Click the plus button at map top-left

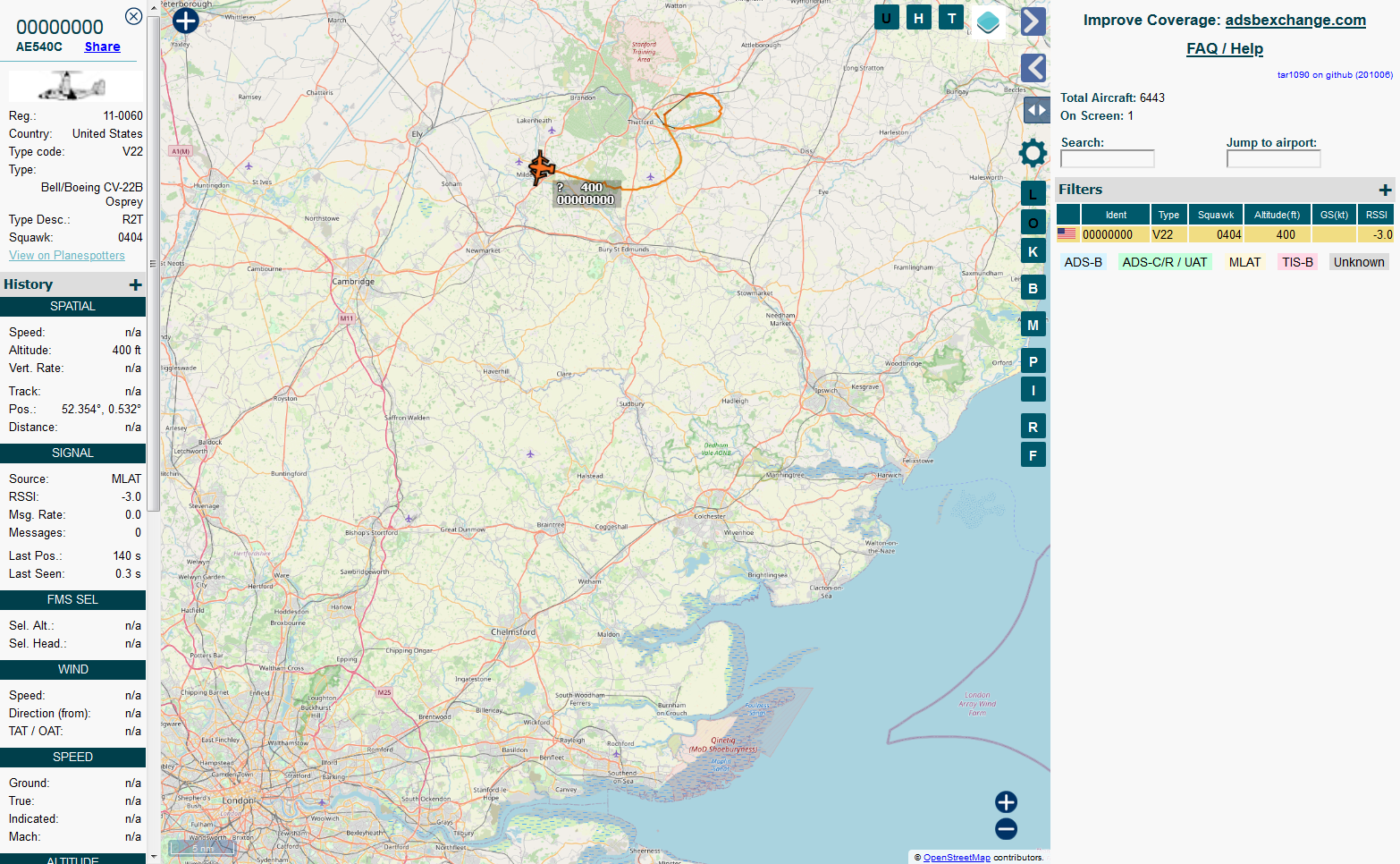coord(186,21)
